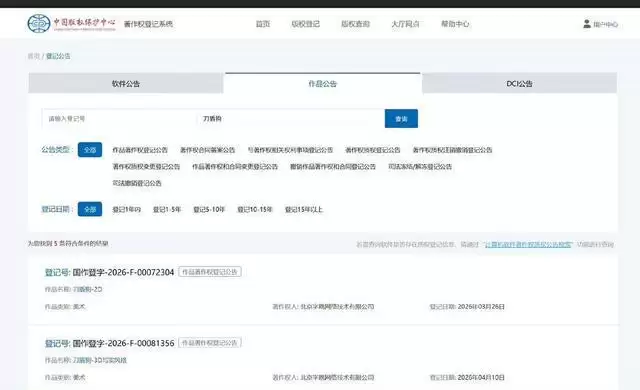Image resolution: width=640 pixels, height=390 pixels.
Task: Select 全部 for 公告类型
Action: [90, 150]
